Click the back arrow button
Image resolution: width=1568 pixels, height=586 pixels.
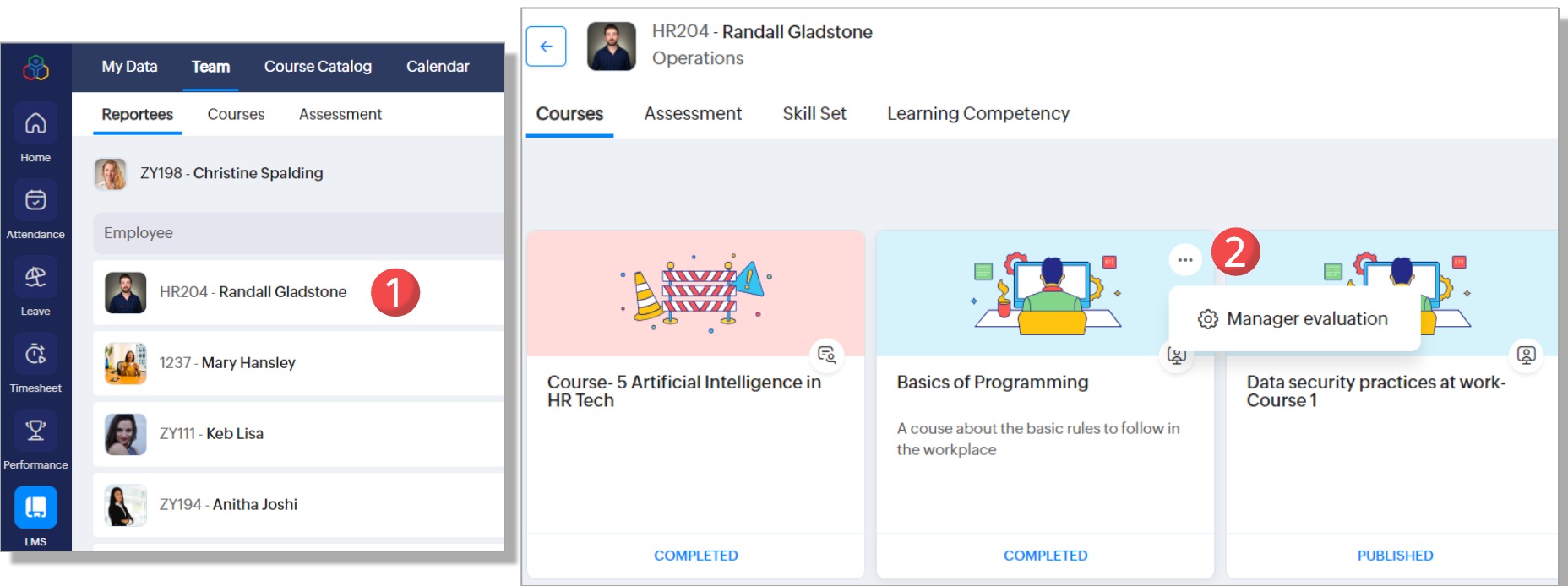[x=546, y=46]
